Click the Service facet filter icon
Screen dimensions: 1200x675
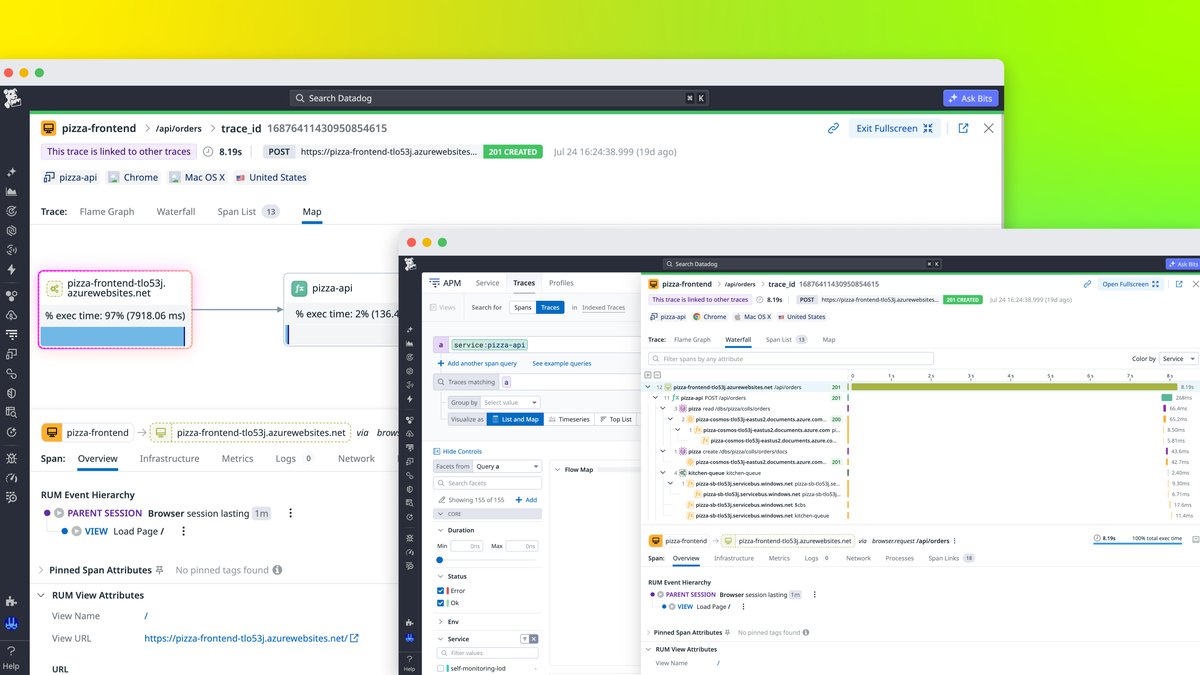pyautogui.click(x=524, y=639)
